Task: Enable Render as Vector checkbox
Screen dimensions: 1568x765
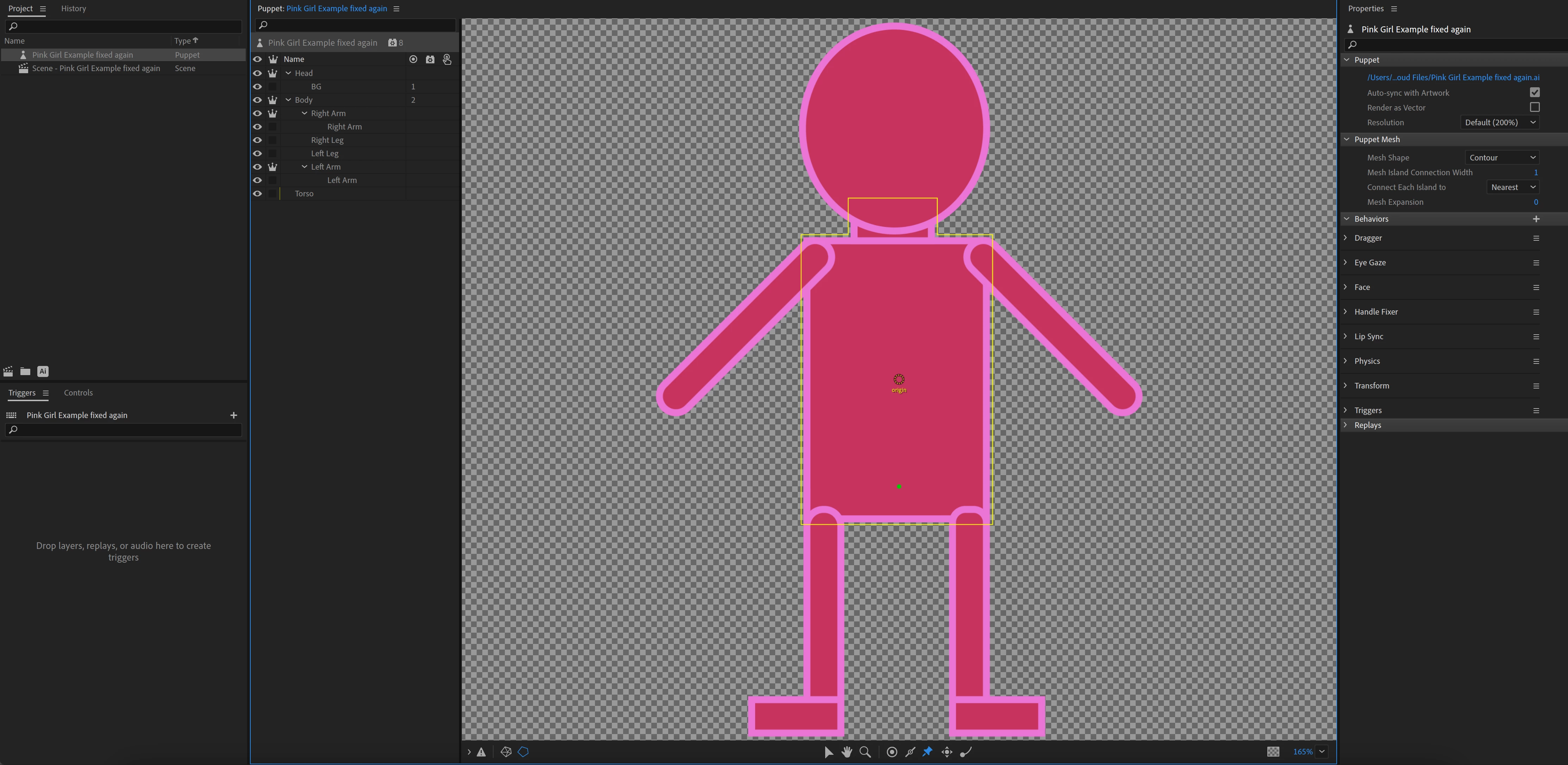Action: pos(1535,107)
